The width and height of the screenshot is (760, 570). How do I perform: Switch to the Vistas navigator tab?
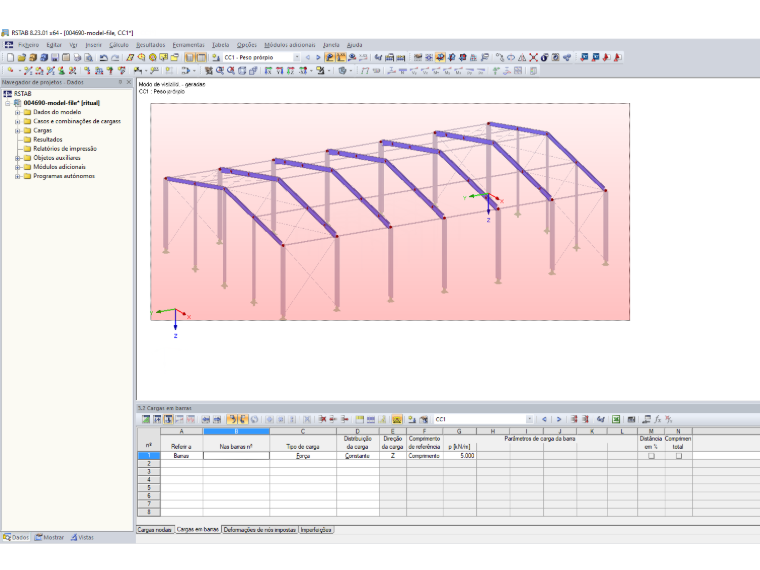tap(82, 537)
